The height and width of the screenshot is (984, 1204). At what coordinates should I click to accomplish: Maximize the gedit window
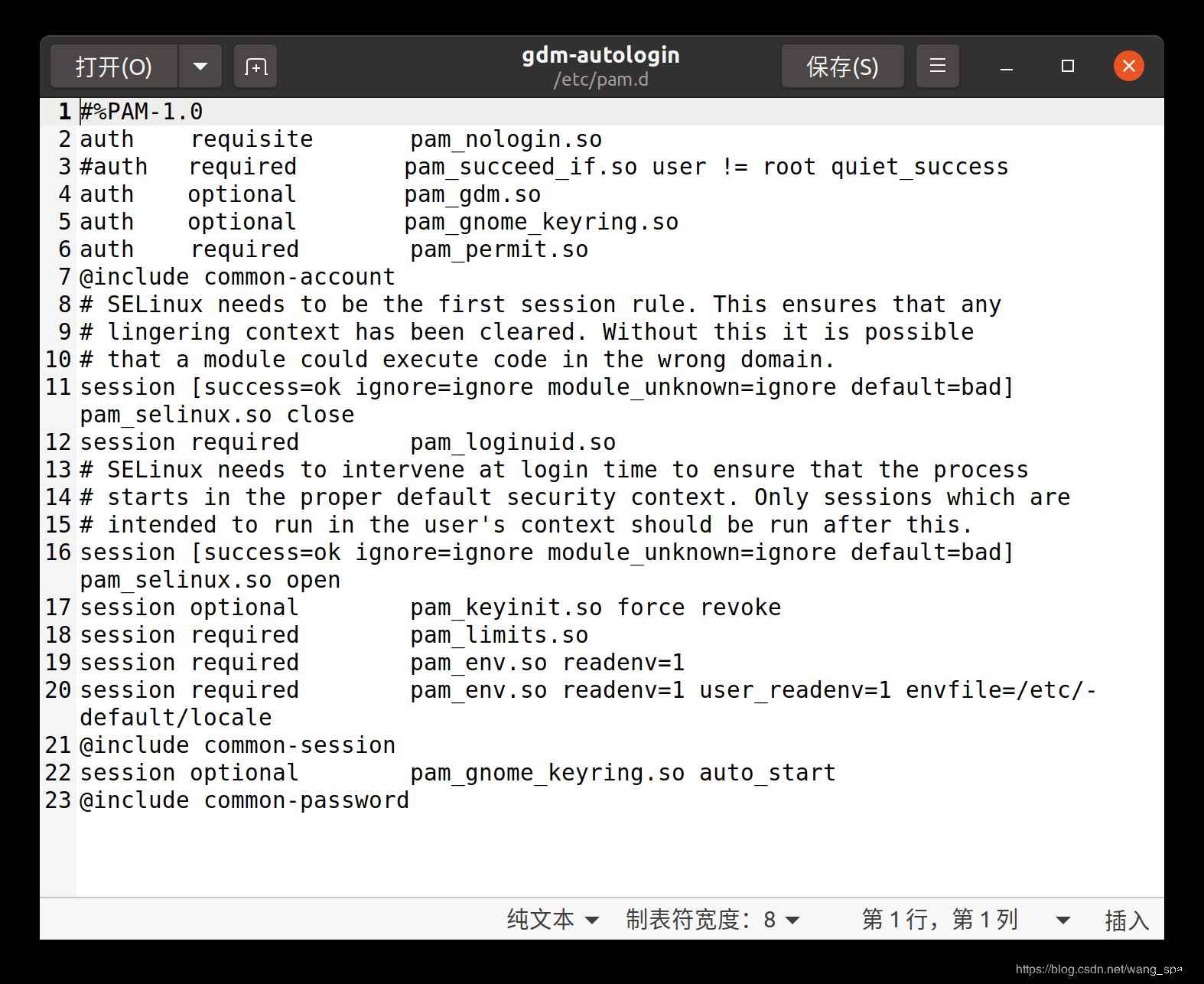(1068, 67)
